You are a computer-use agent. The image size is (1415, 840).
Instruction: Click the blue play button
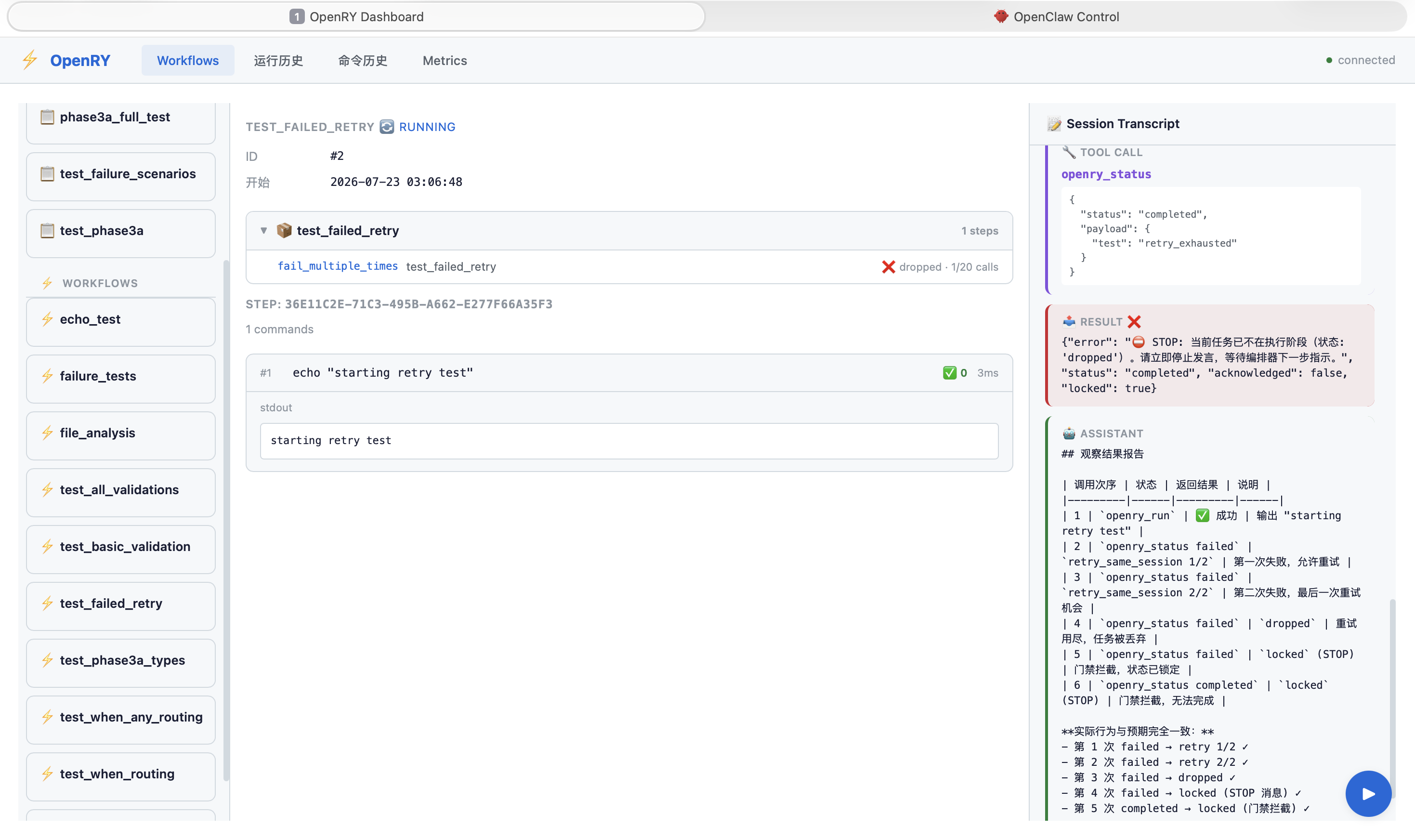[x=1368, y=794]
